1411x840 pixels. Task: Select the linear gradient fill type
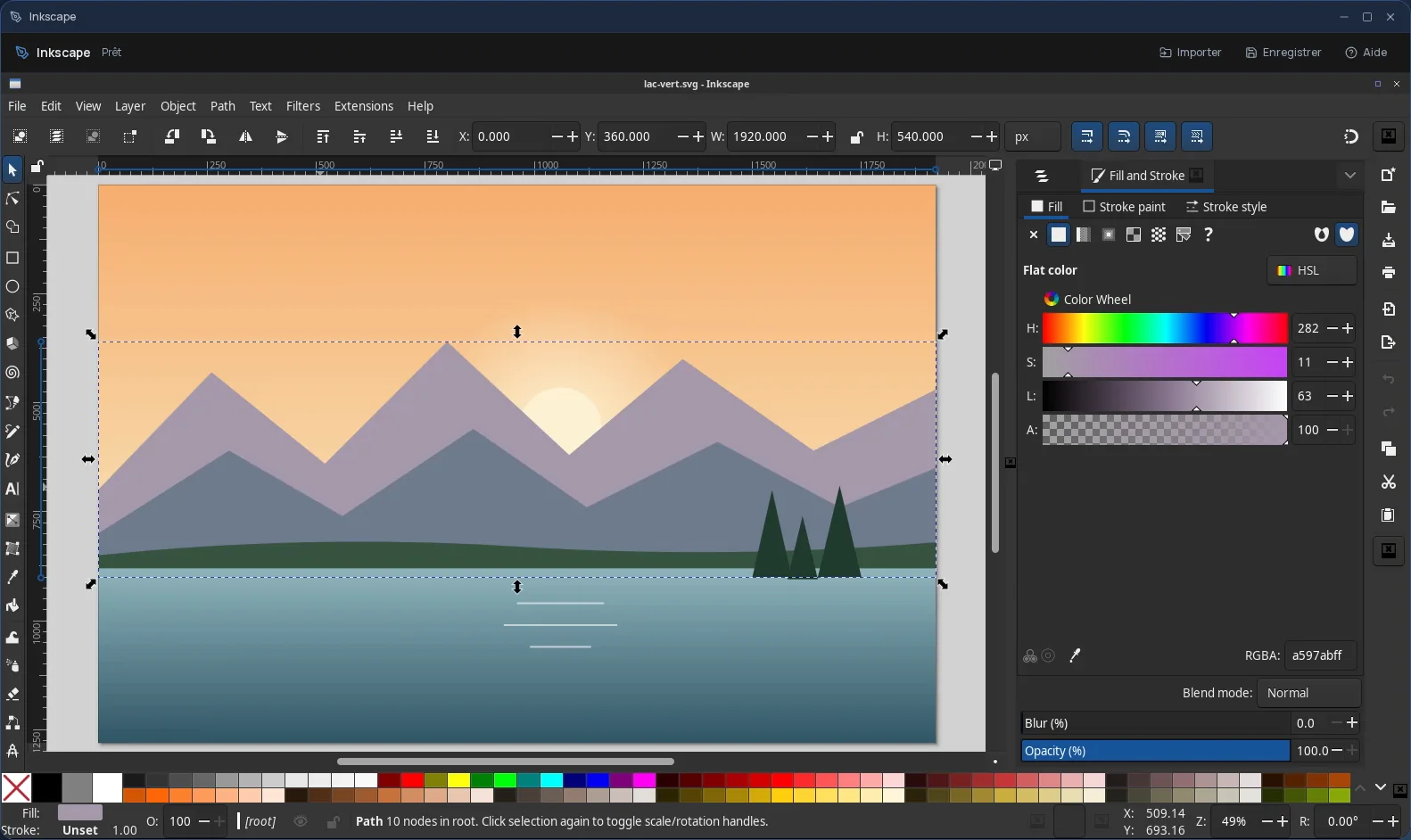(x=1083, y=235)
